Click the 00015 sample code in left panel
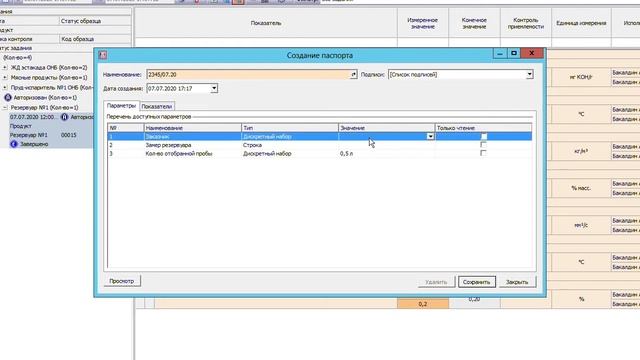 click(x=69, y=135)
